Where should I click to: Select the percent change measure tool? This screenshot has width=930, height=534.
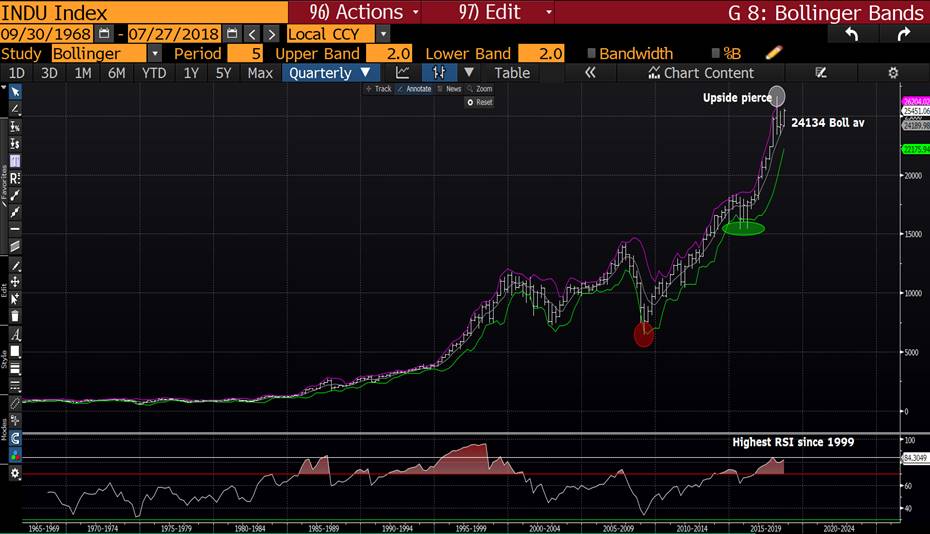tap(15, 126)
